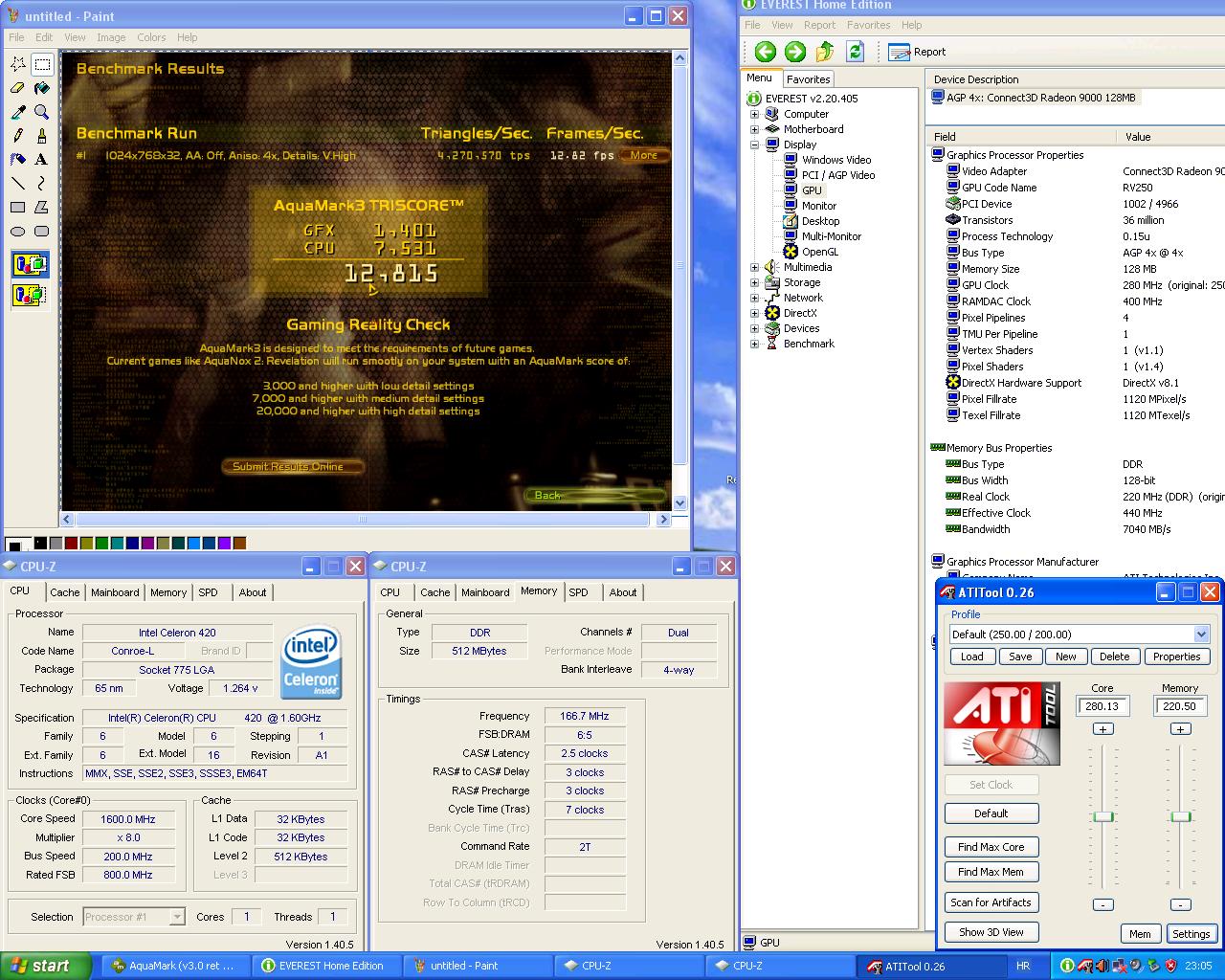This screenshot has width=1225, height=980.
Task: Switch to Mainboard tab in left CPU-Z window
Action: point(115,592)
